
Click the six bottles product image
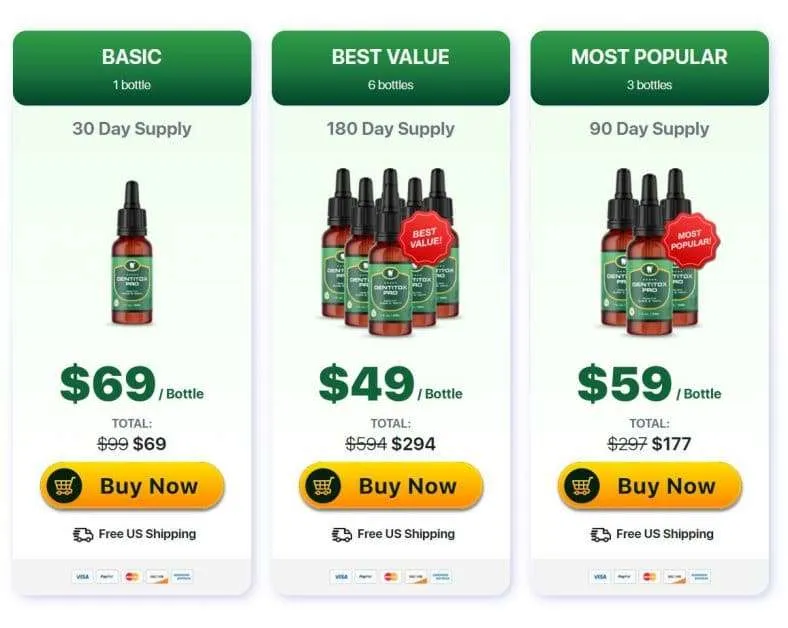390,252
